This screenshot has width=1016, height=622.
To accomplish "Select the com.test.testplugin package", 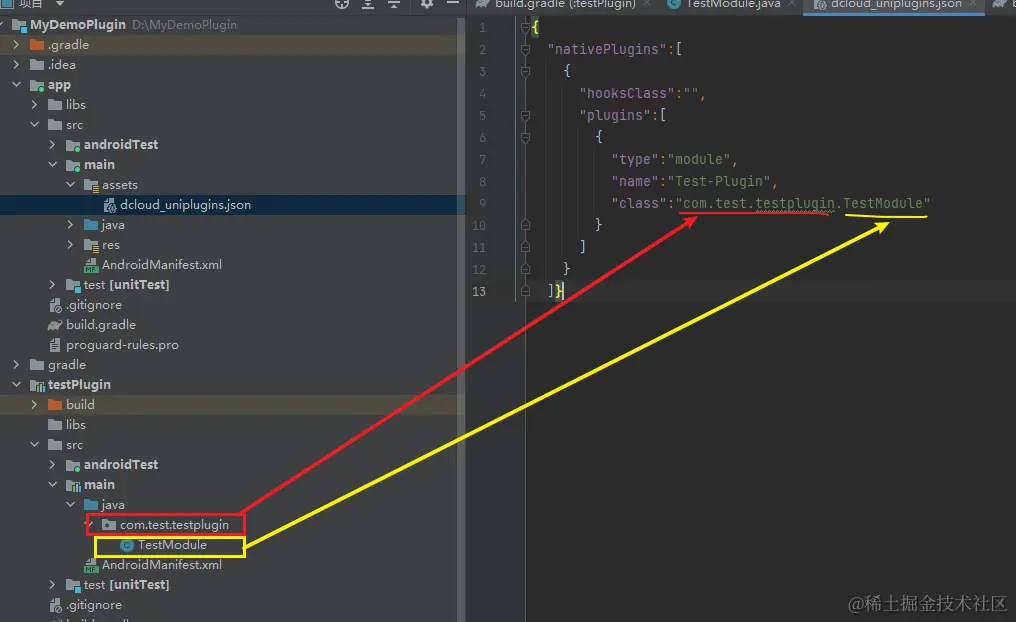I will point(174,525).
